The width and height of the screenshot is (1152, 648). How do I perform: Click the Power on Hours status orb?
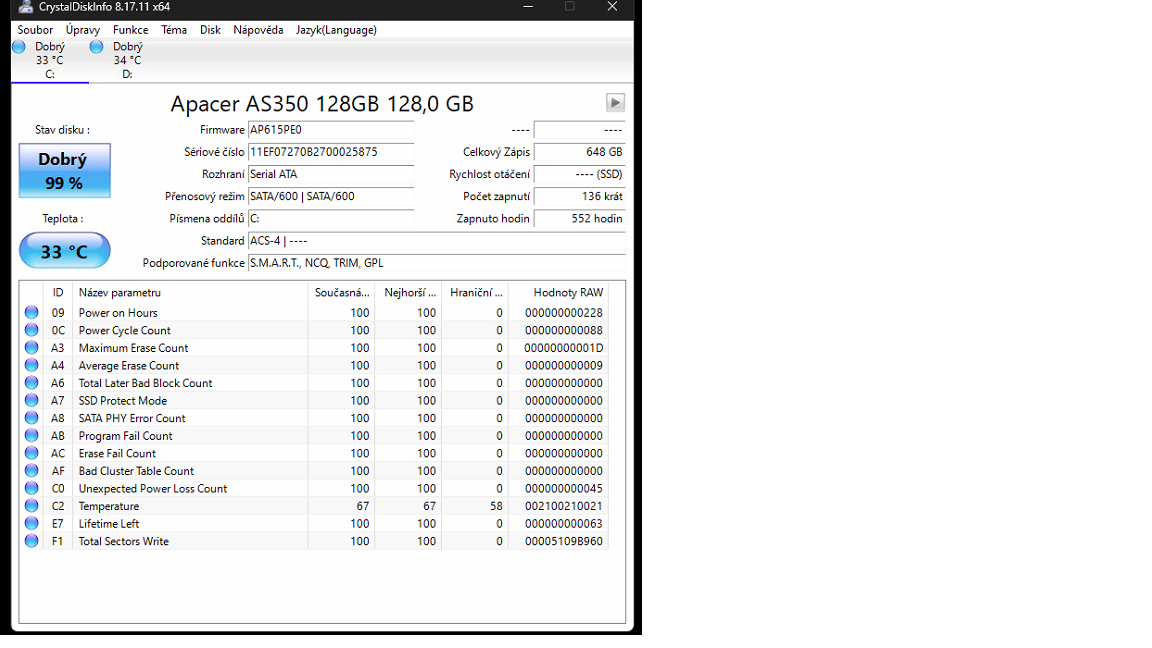31,313
